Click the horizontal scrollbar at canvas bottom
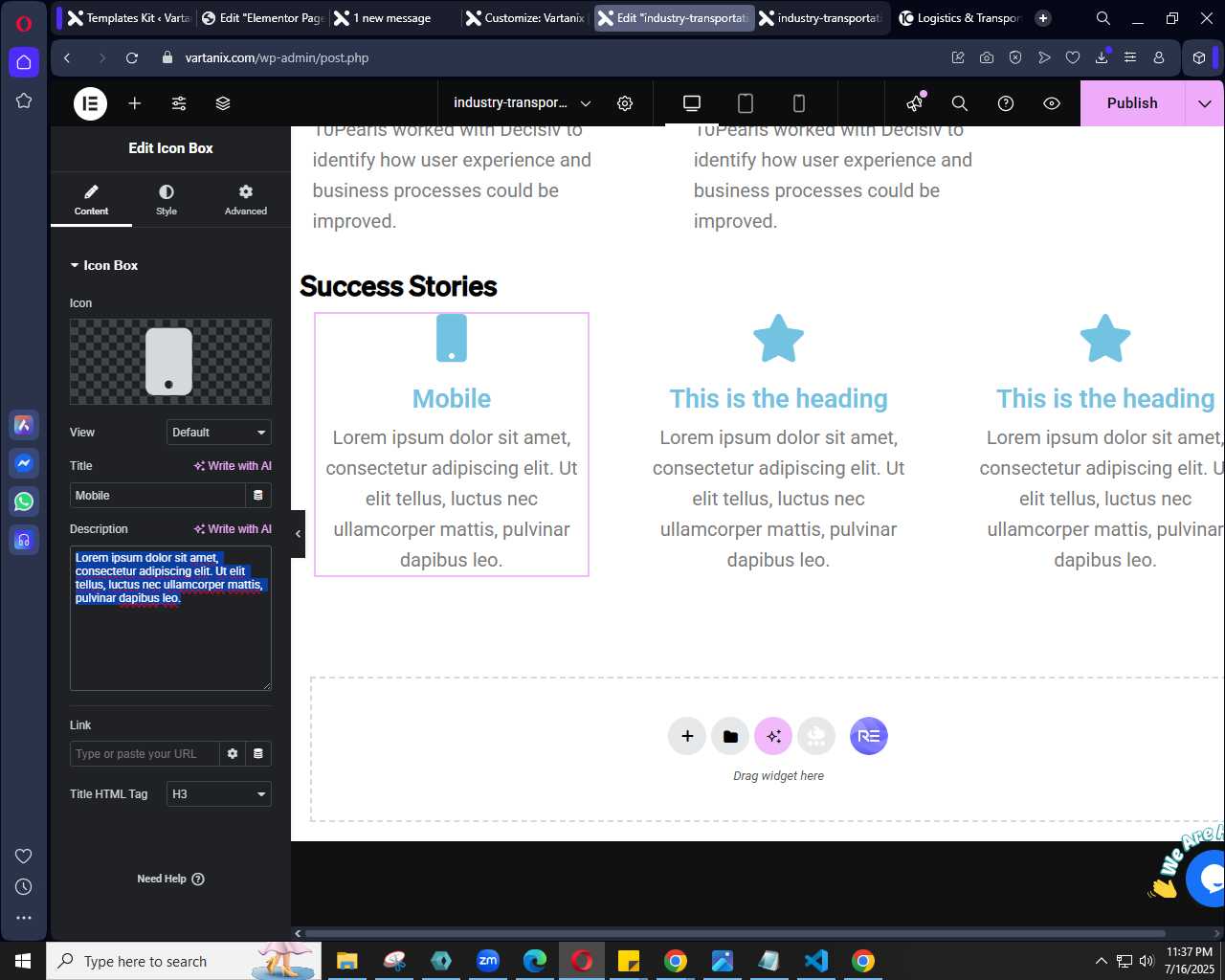The width and height of the screenshot is (1225, 980). click(735, 933)
